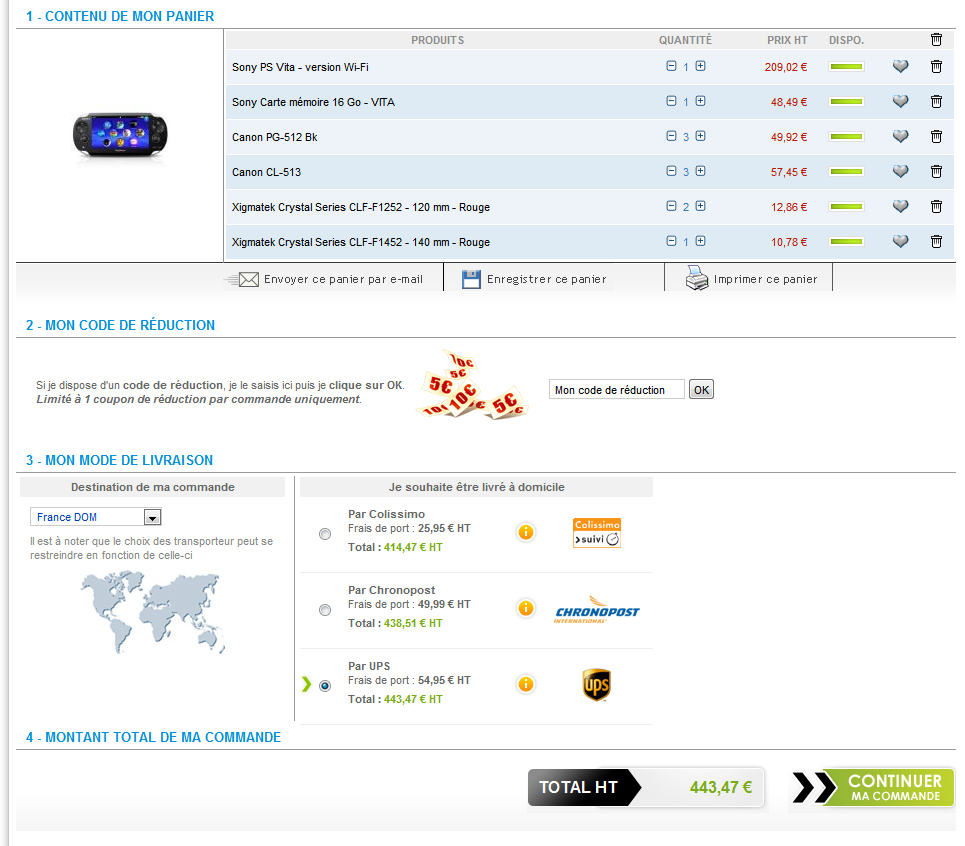Increase quantity of Sony Carte mémoire 16 Go
965x846 pixels.
pyautogui.click(x=700, y=102)
